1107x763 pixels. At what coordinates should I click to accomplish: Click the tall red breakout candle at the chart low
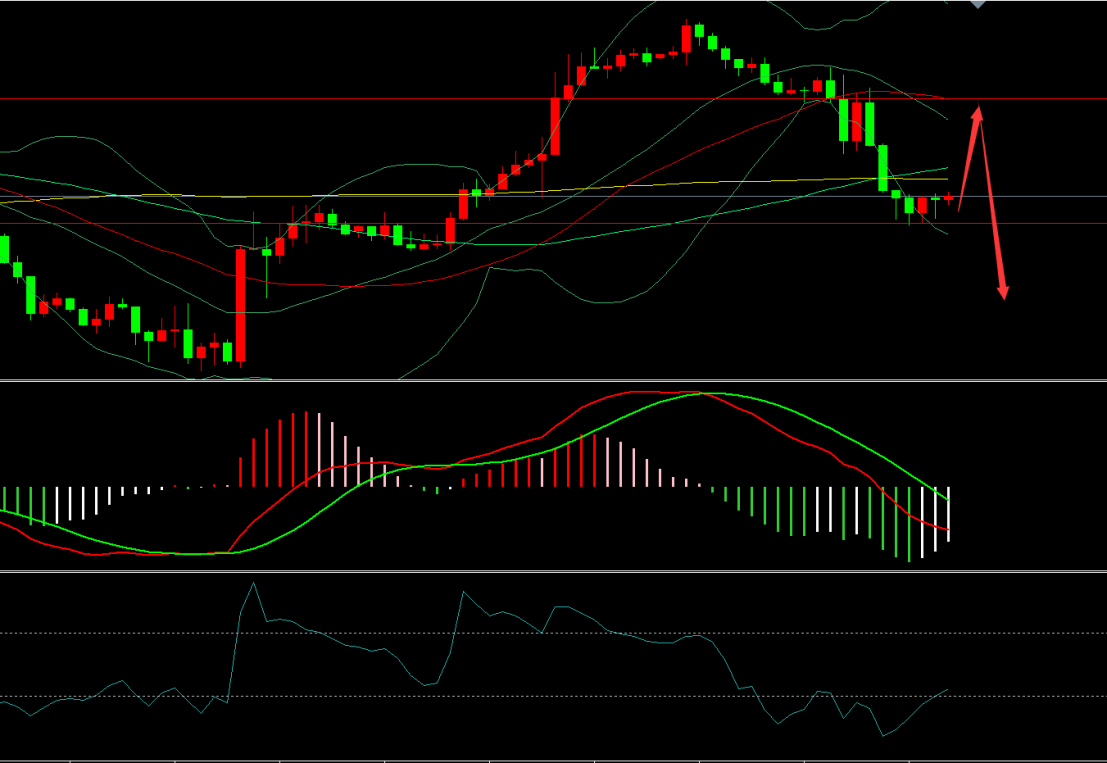tap(241, 305)
